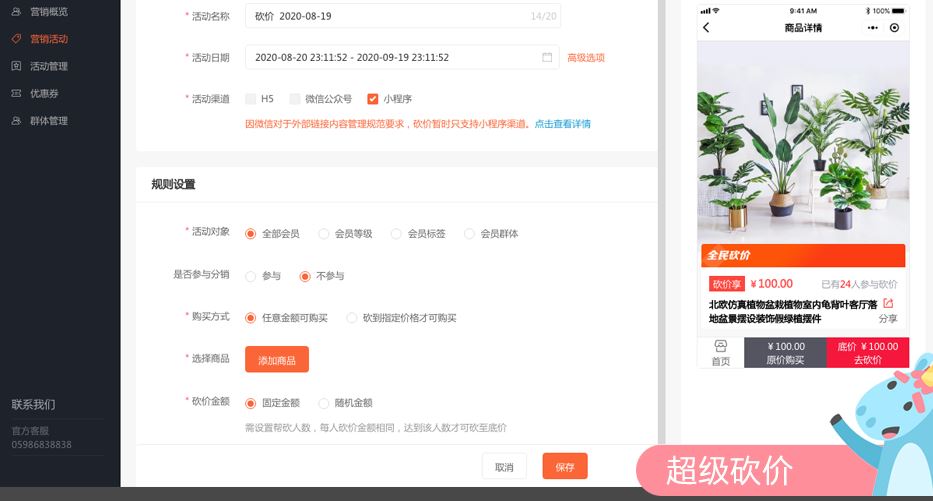Expand 高级选项 next to date range
The image size is (933, 501).
(586, 58)
